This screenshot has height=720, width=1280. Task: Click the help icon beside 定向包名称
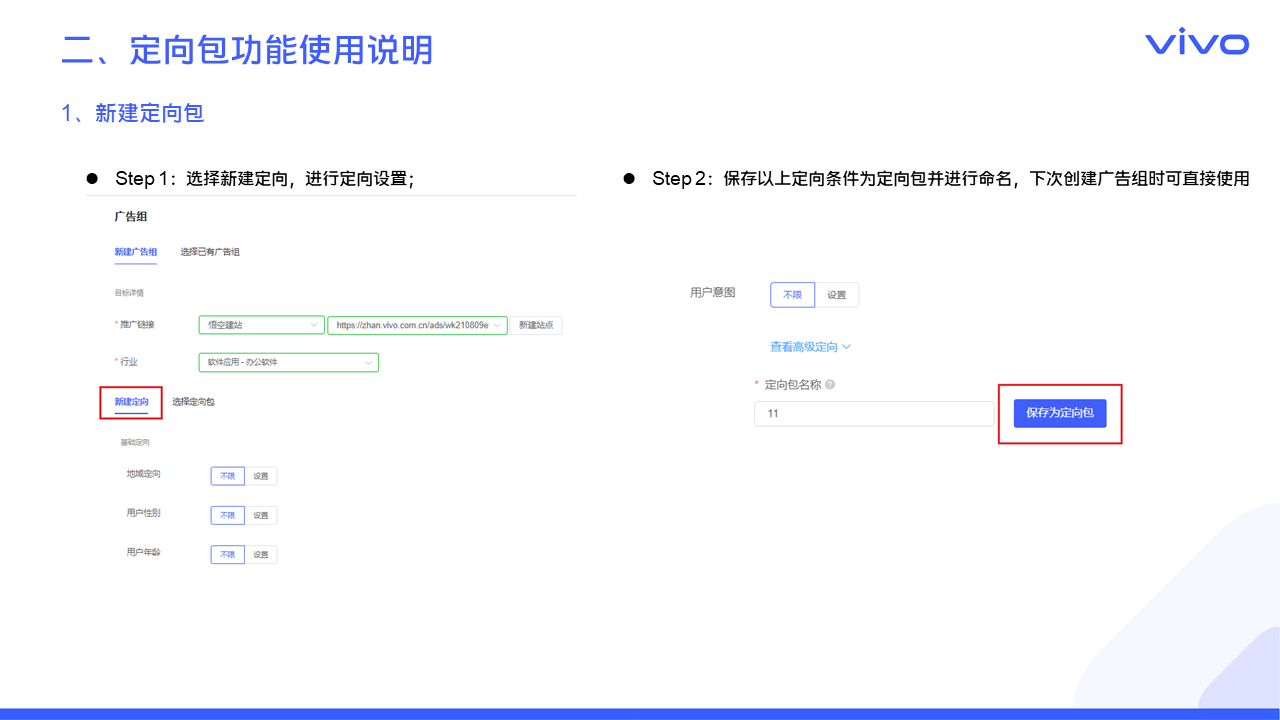(830, 385)
